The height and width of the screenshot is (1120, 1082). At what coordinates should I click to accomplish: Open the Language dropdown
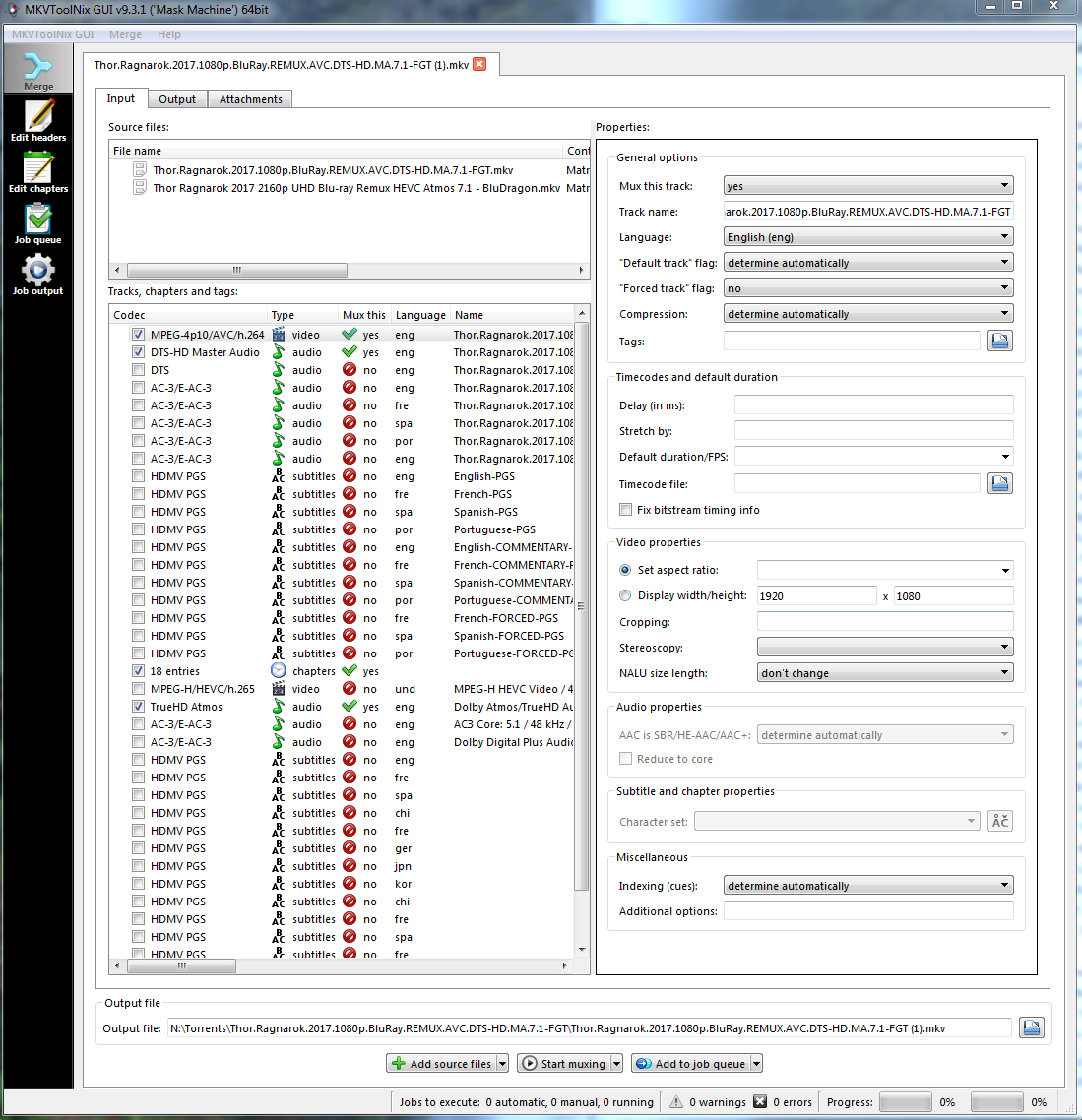(867, 237)
